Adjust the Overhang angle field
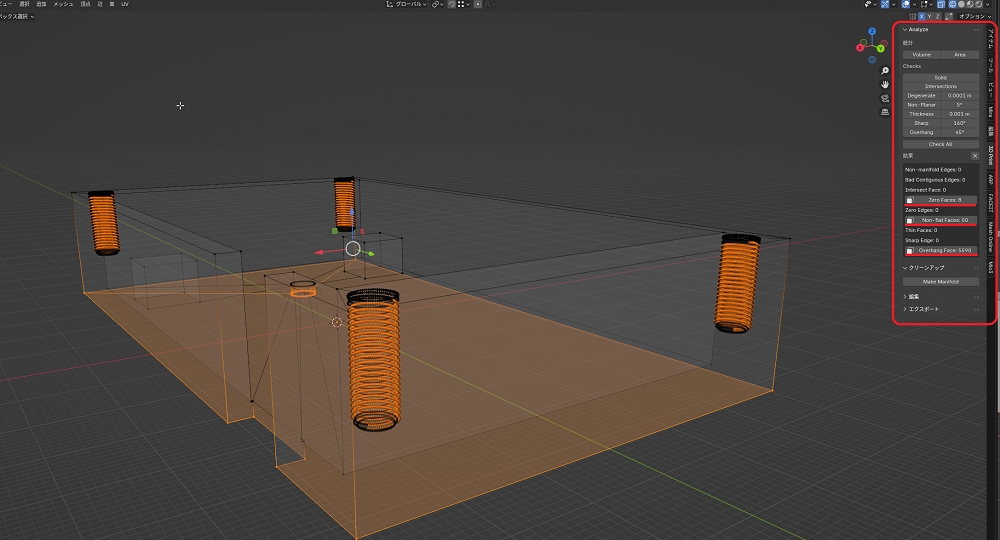The width and height of the screenshot is (1000, 540). pyautogui.click(x=959, y=132)
